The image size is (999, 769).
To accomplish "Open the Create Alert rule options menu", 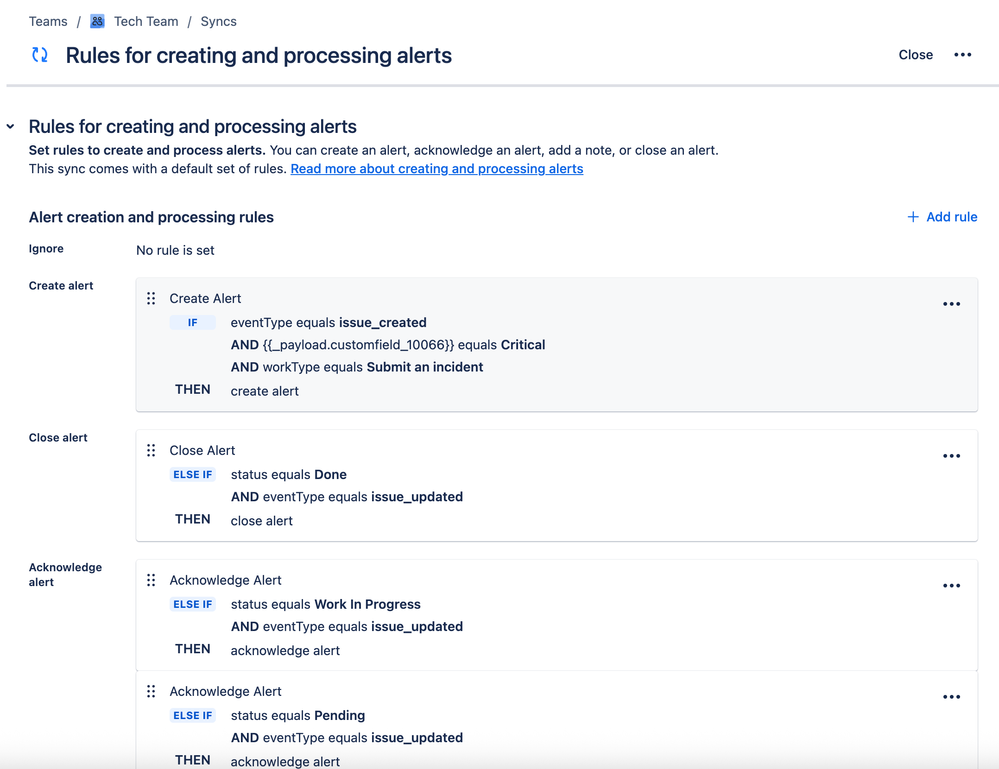I will (951, 304).
